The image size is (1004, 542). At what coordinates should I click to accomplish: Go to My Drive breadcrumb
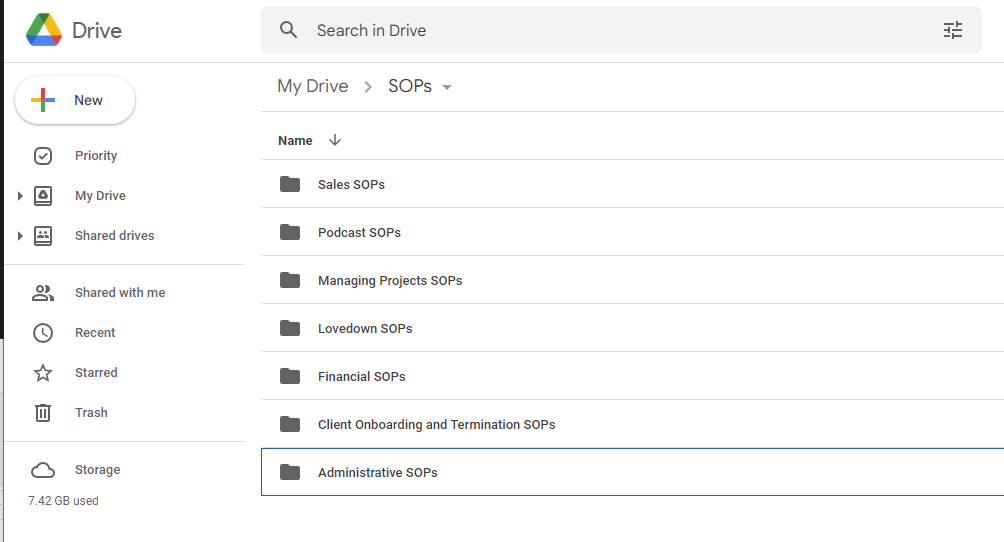(x=313, y=86)
